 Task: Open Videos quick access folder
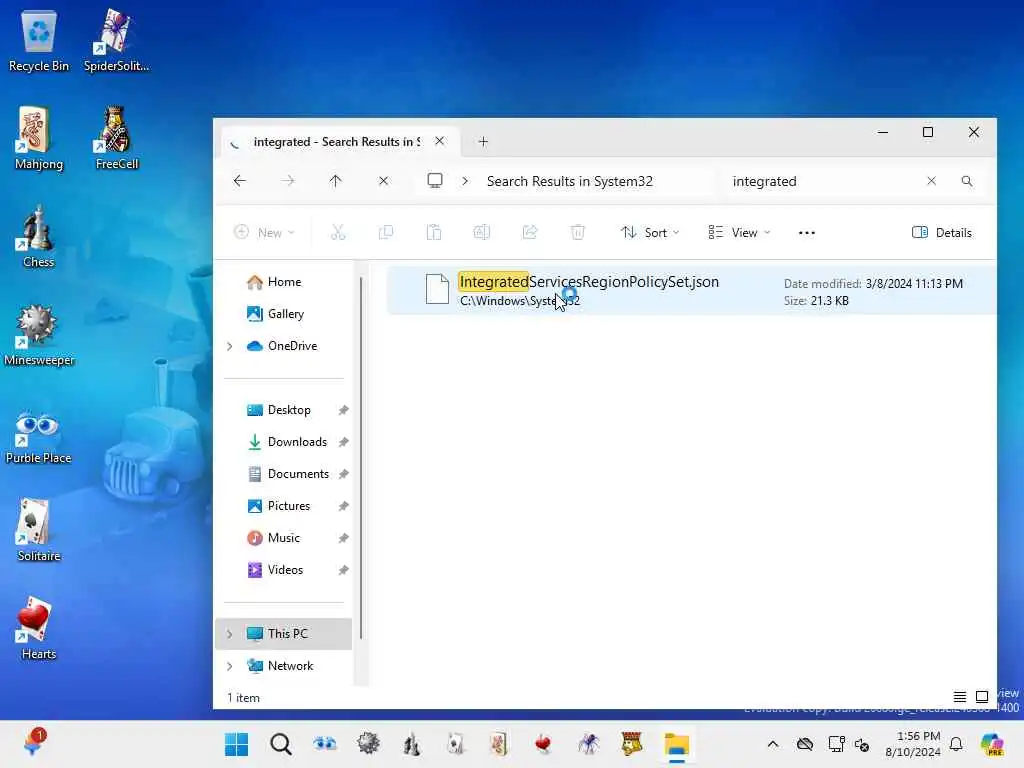tap(285, 569)
